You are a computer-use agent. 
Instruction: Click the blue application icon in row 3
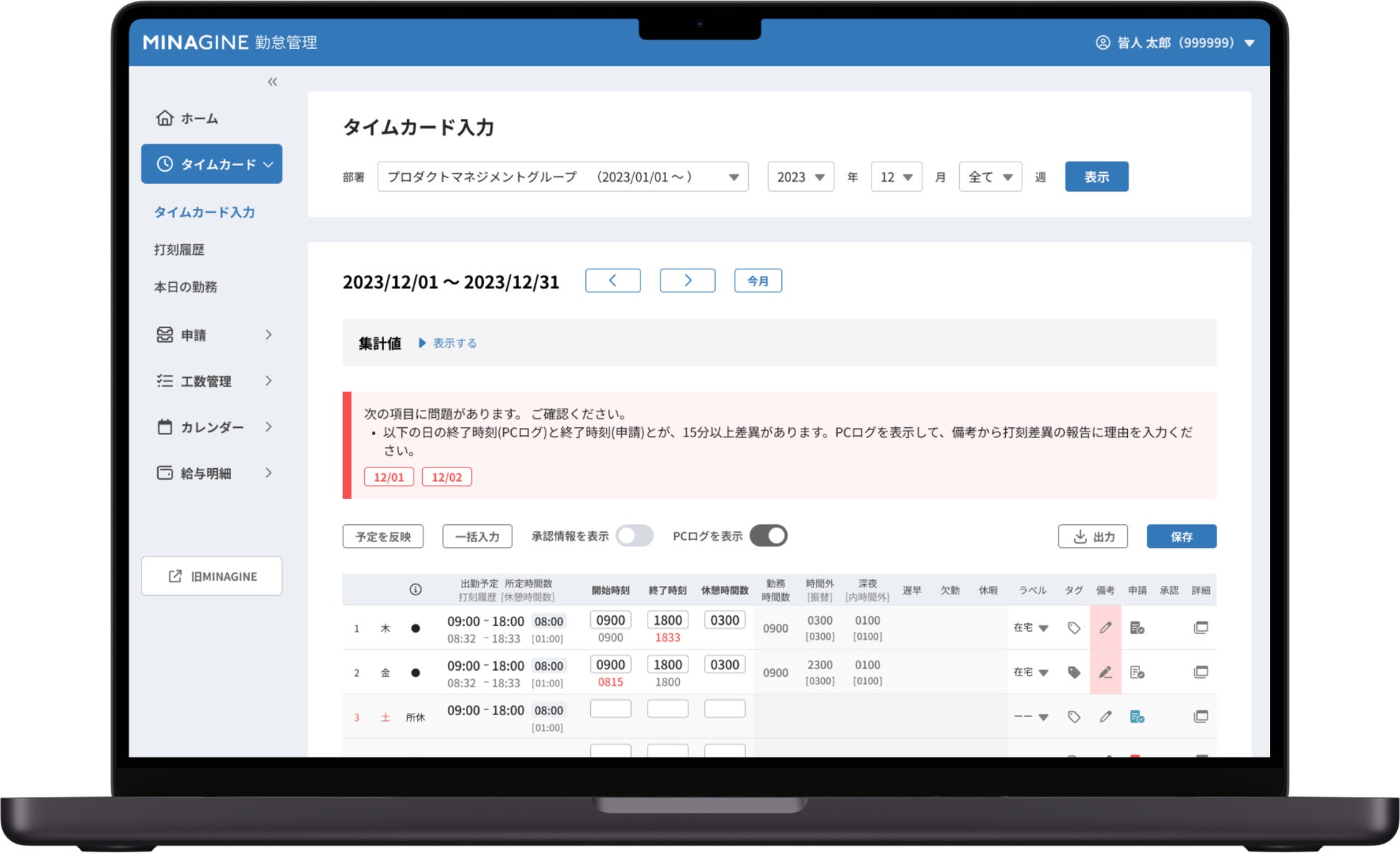pos(1137,717)
